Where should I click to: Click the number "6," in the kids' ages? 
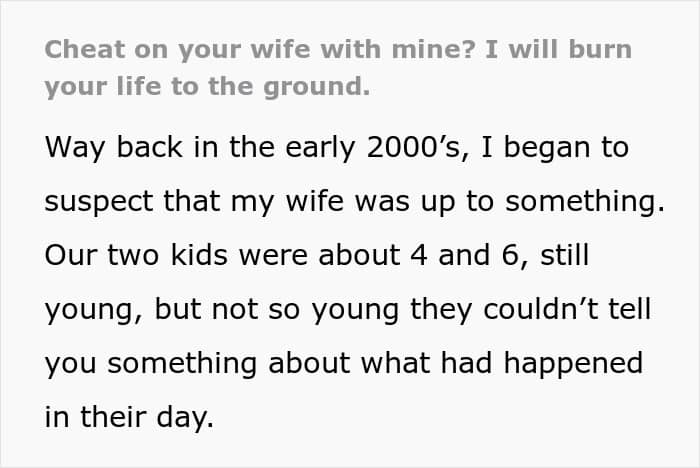point(516,256)
